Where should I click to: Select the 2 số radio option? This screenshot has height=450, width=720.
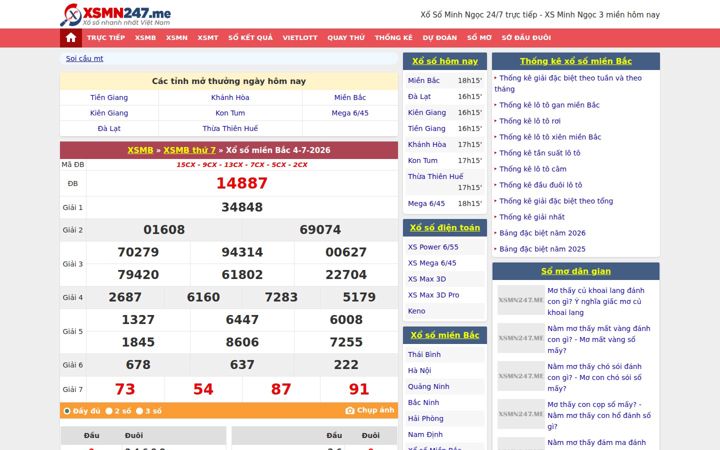(x=109, y=411)
